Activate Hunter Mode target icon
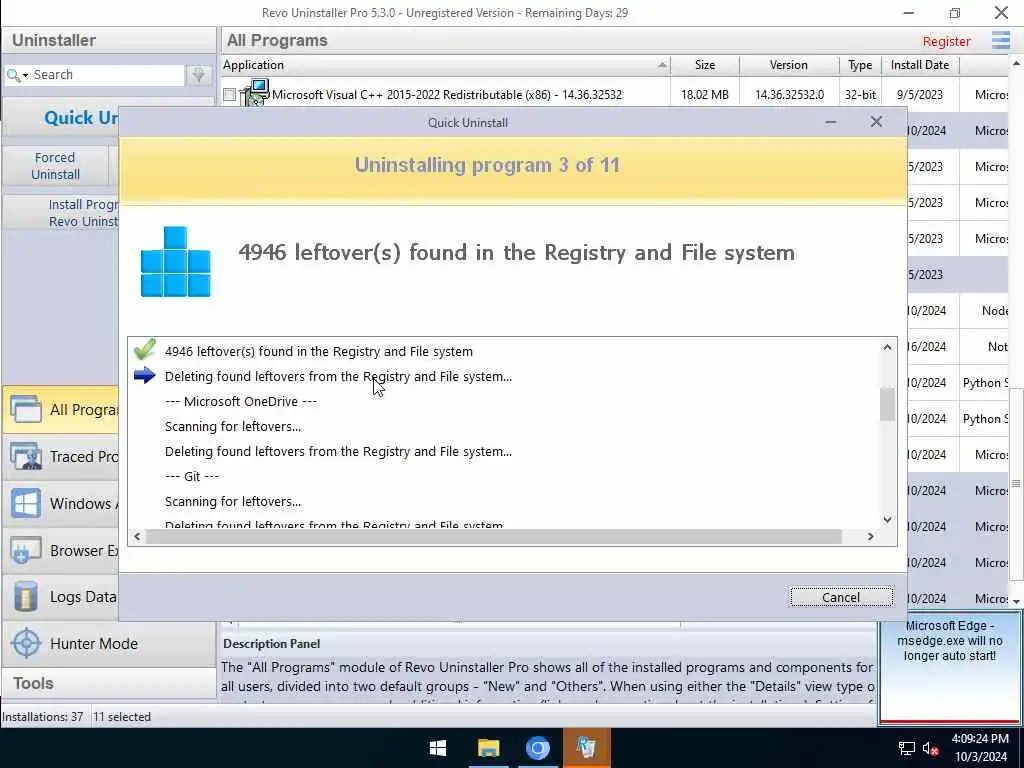1024x768 pixels. pos(26,643)
